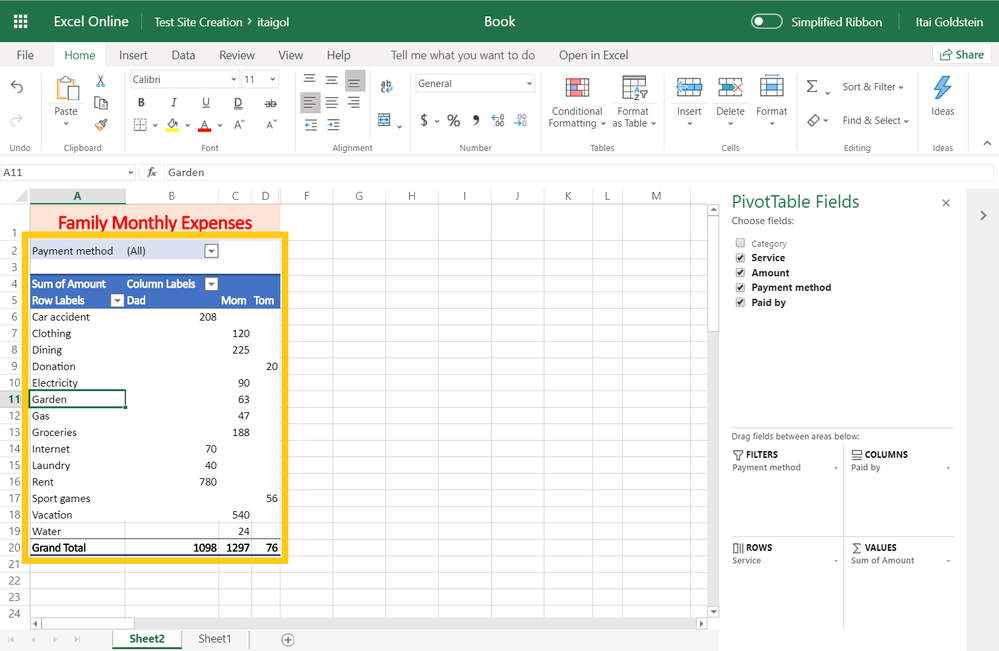999x651 pixels.
Task: Click the Clear eraser icon
Action: tap(814, 120)
